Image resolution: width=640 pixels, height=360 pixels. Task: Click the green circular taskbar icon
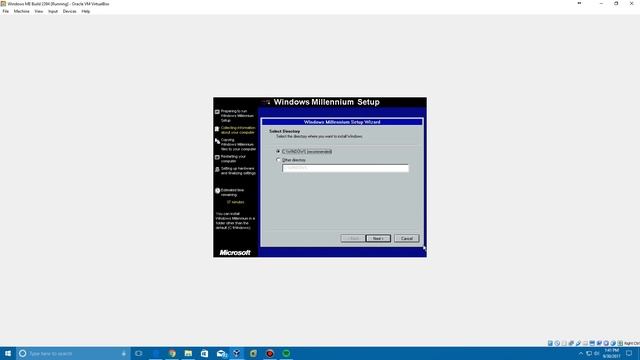286,353
